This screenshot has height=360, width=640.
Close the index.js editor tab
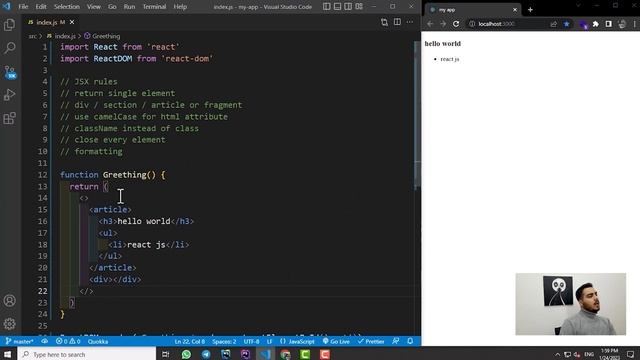pos(72,22)
